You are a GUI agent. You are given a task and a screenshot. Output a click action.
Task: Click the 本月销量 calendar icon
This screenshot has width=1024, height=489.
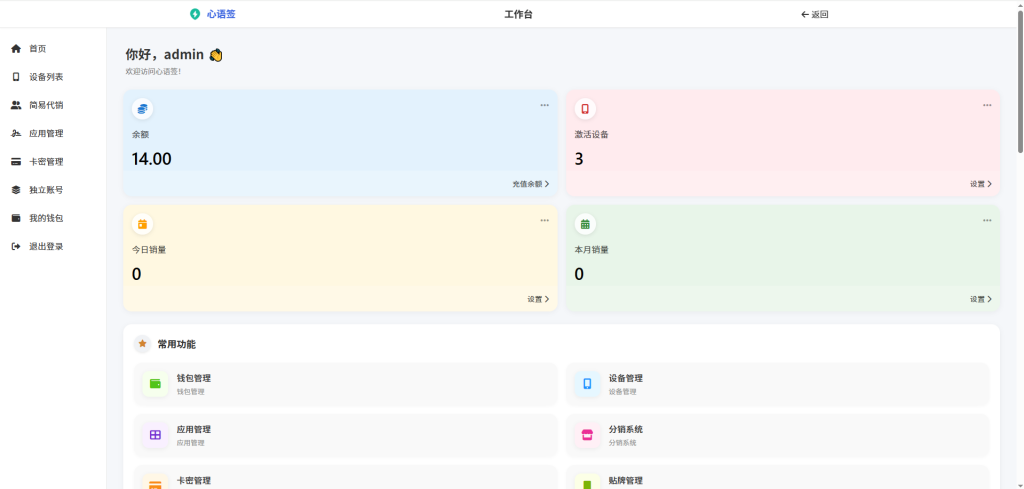pos(585,224)
